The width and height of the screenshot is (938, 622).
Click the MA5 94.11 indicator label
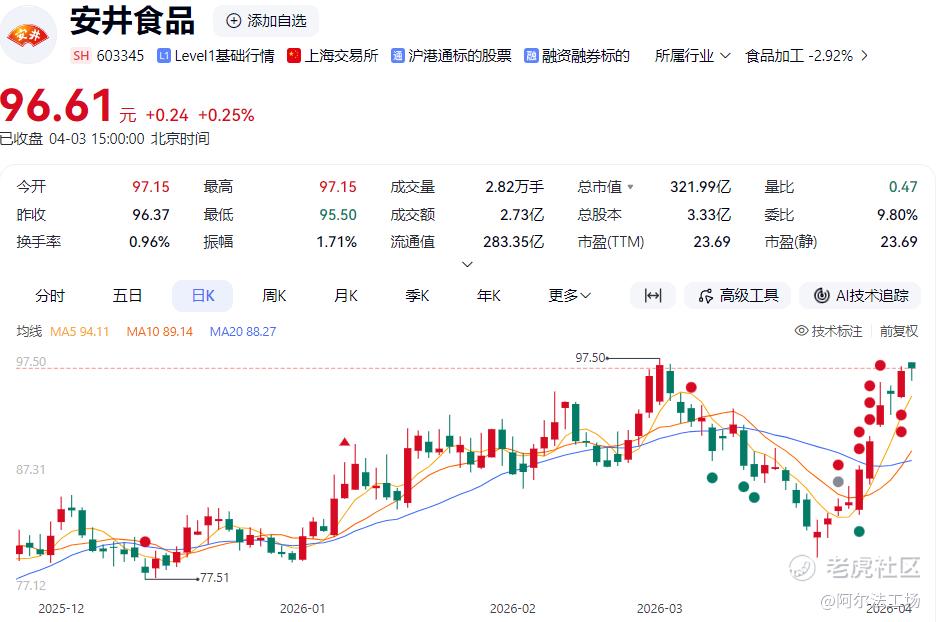pyautogui.click(x=80, y=331)
